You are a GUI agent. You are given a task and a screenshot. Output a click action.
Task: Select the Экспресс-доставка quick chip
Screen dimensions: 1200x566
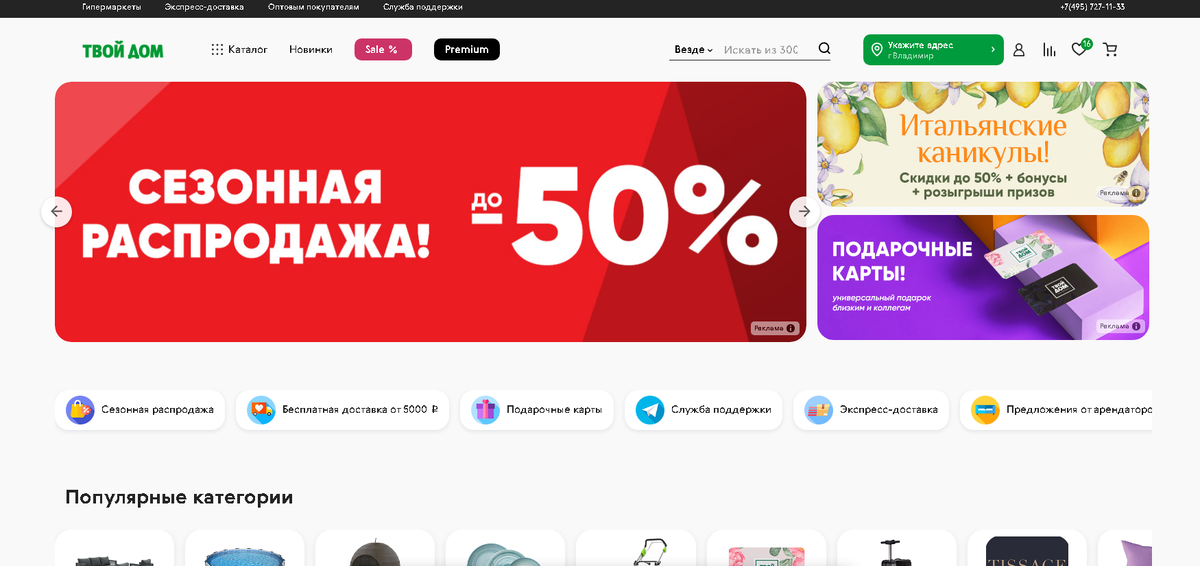click(x=871, y=410)
